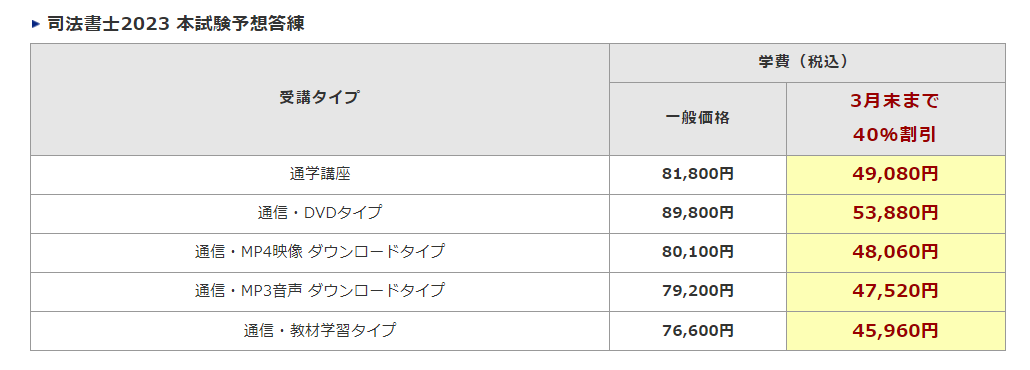This screenshot has width=1030, height=370.
Task: Click the 76,600円 general price
Action: pyautogui.click(x=698, y=330)
